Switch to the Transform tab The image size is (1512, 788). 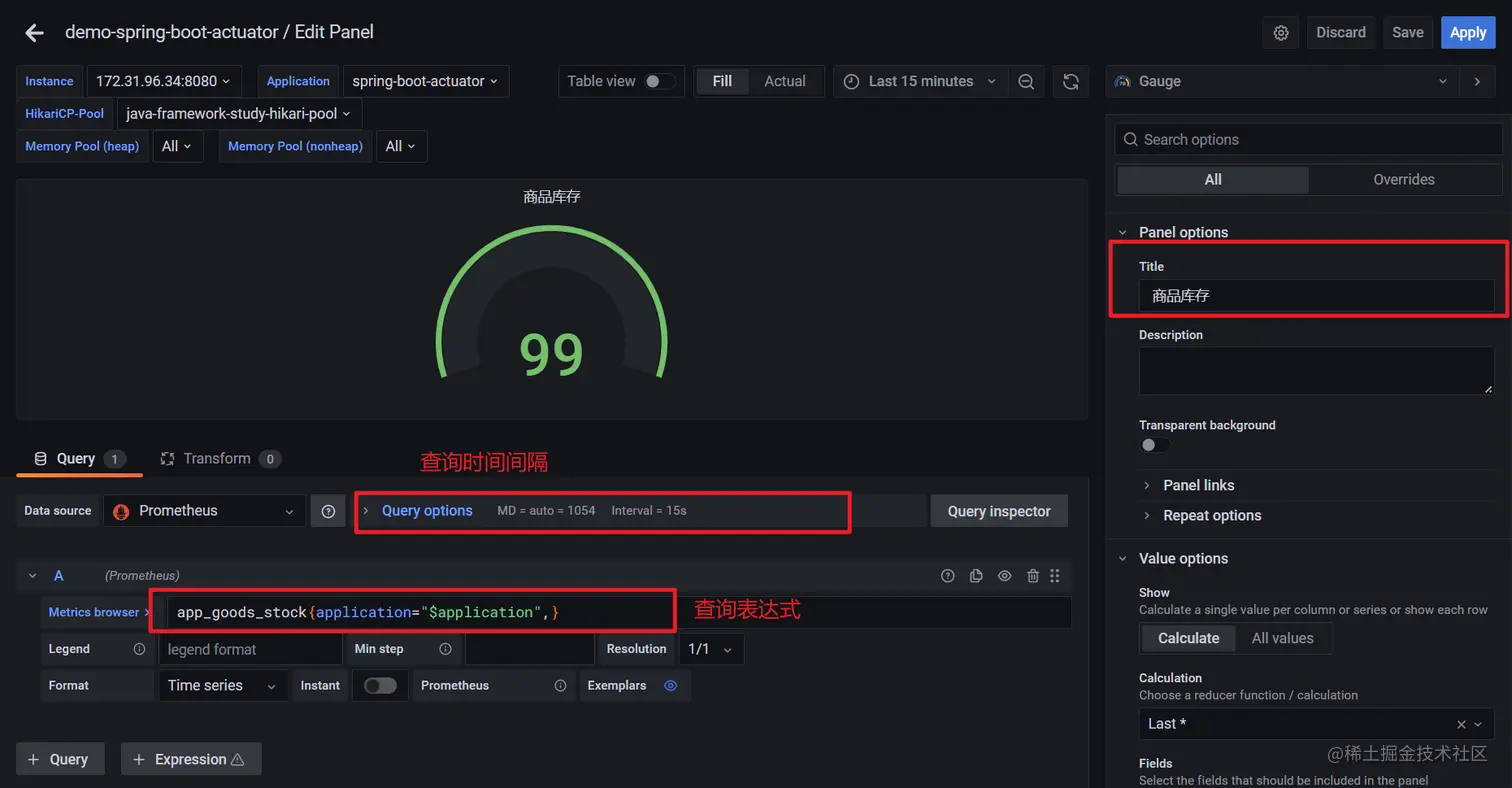click(220, 459)
